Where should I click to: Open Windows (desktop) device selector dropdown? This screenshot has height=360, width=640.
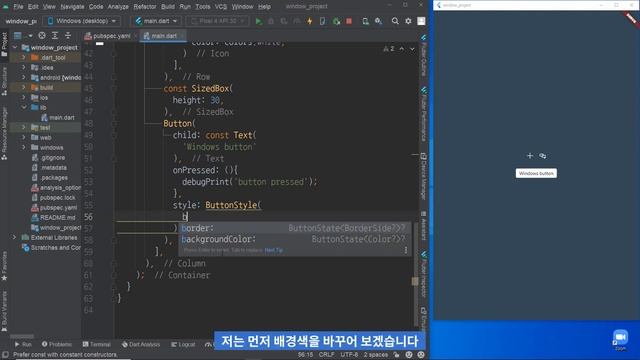pyautogui.click(x=82, y=21)
